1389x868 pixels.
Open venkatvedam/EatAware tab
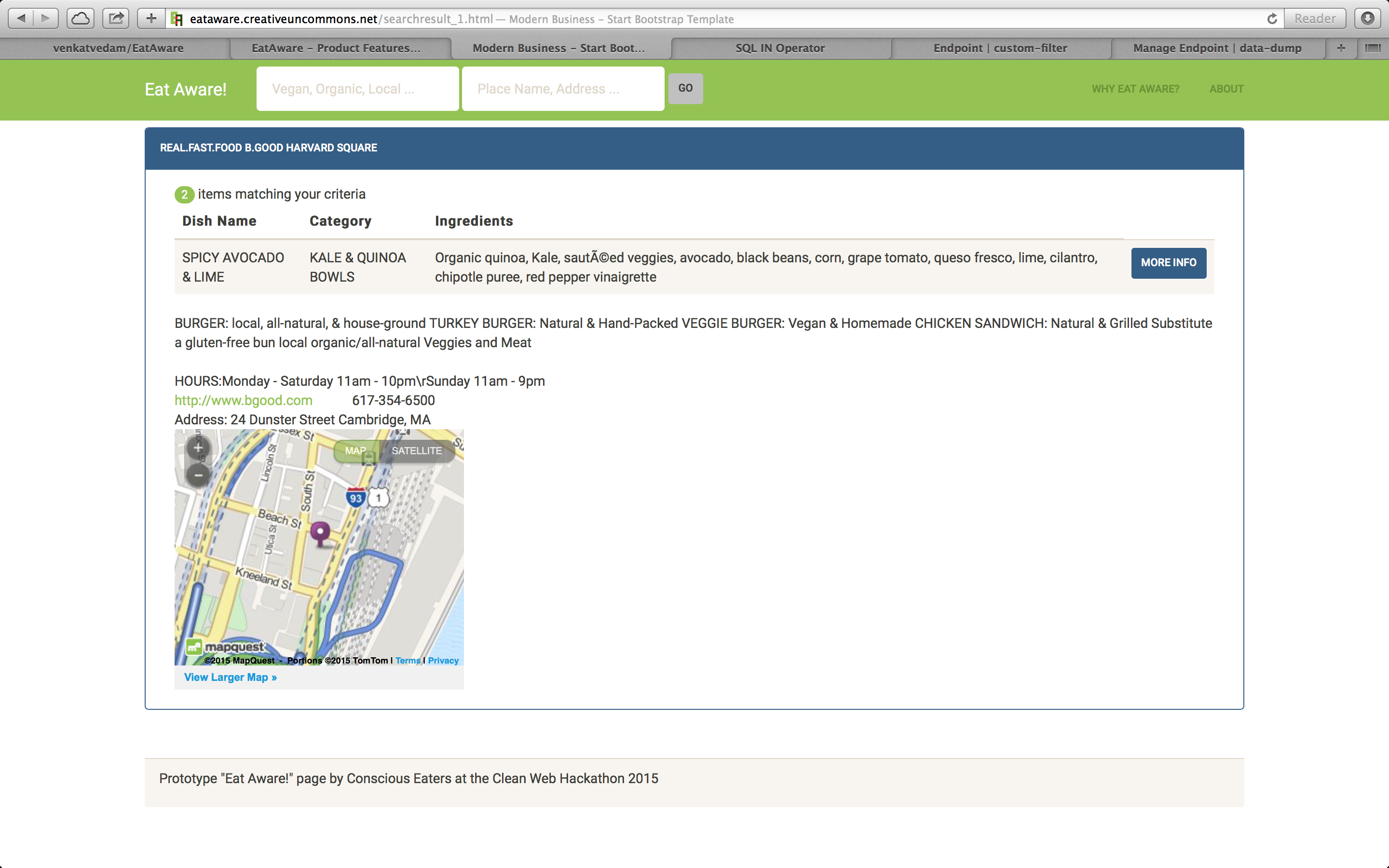pos(118,48)
